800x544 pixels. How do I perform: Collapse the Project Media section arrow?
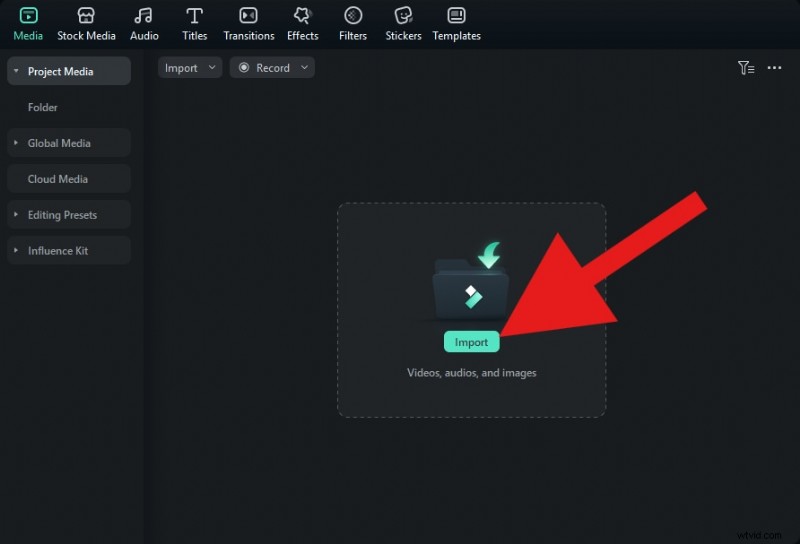(x=16, y=71)
